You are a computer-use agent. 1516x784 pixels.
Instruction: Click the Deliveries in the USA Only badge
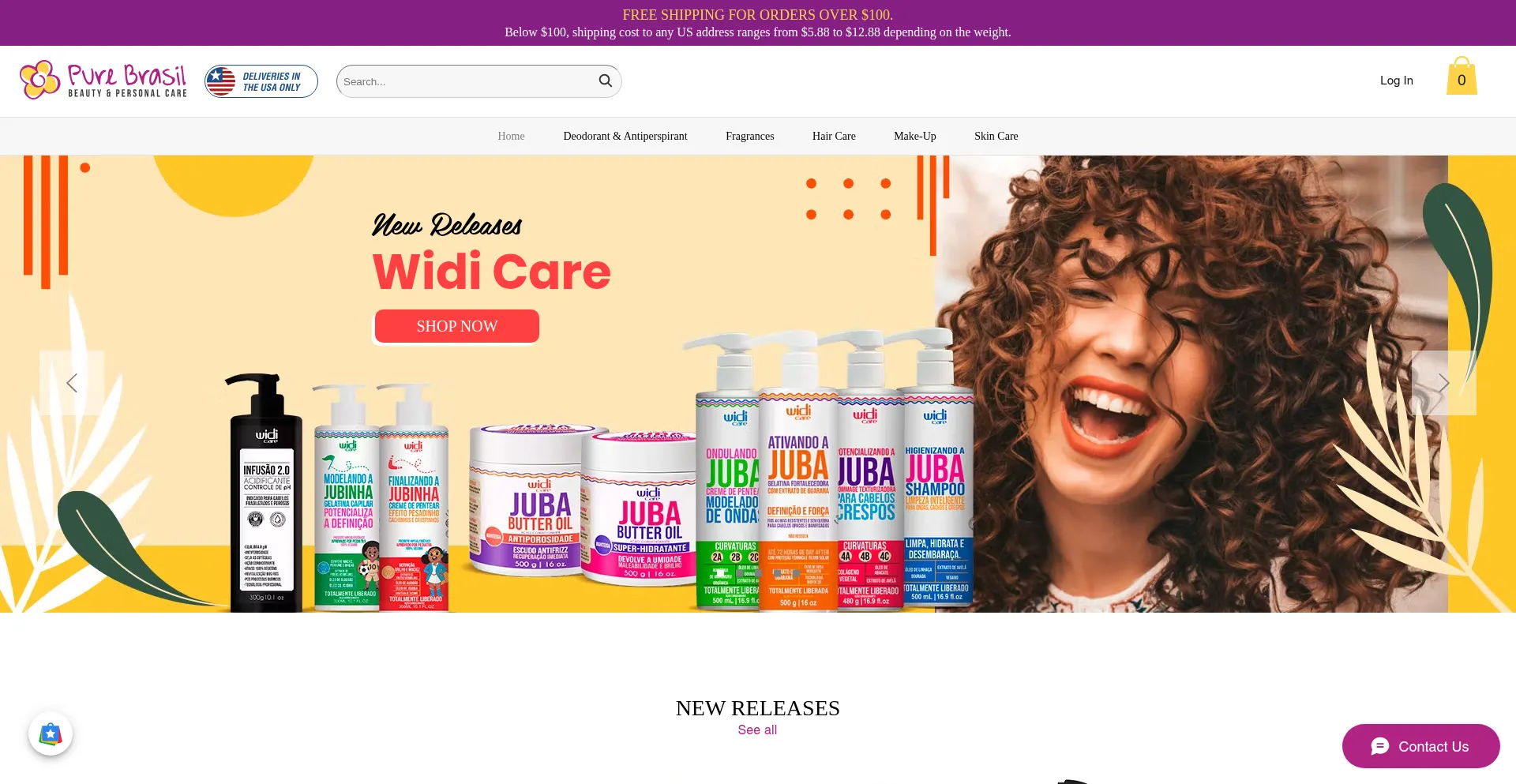[261, 81]
